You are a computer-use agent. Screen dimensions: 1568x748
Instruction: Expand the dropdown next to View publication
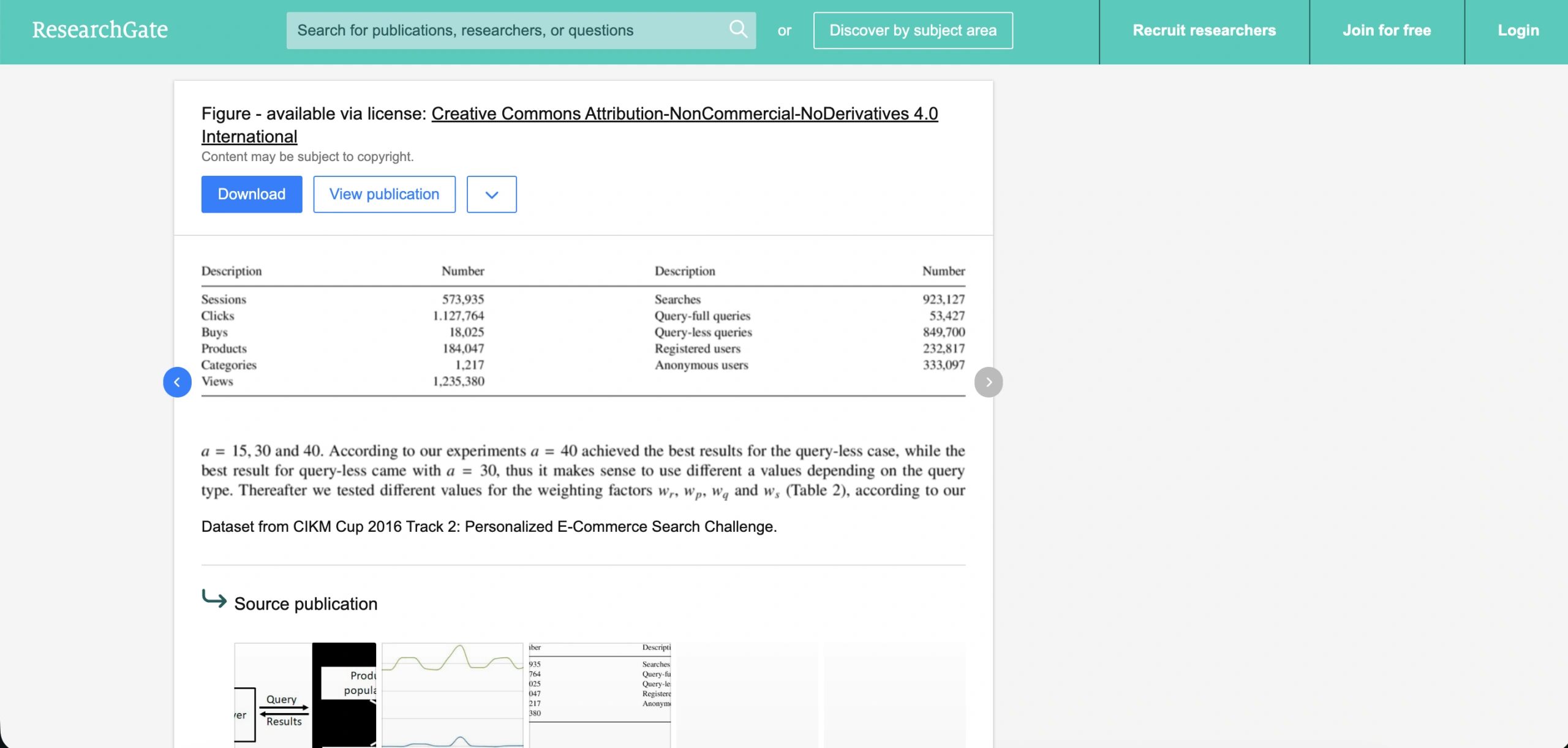pos(491,194)
